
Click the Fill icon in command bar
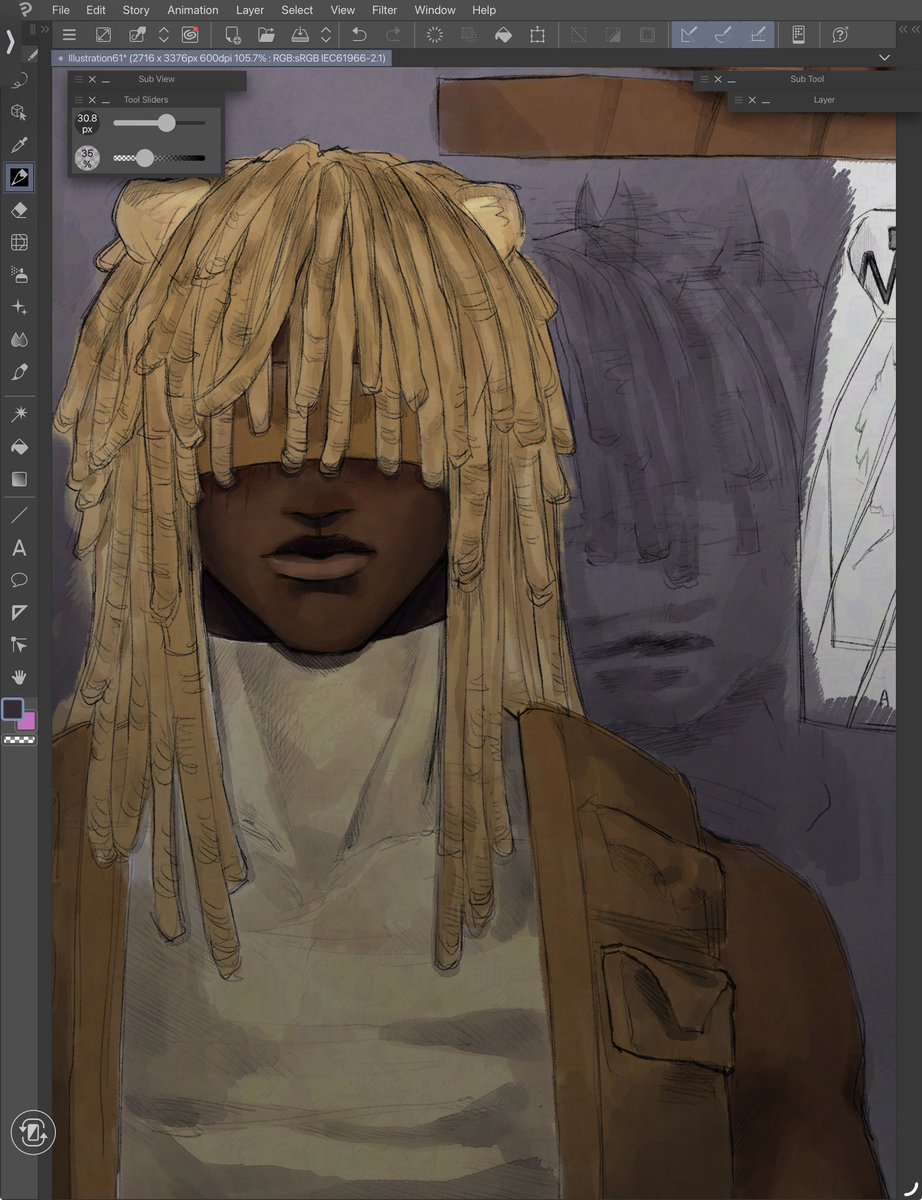tap(504, 35)
